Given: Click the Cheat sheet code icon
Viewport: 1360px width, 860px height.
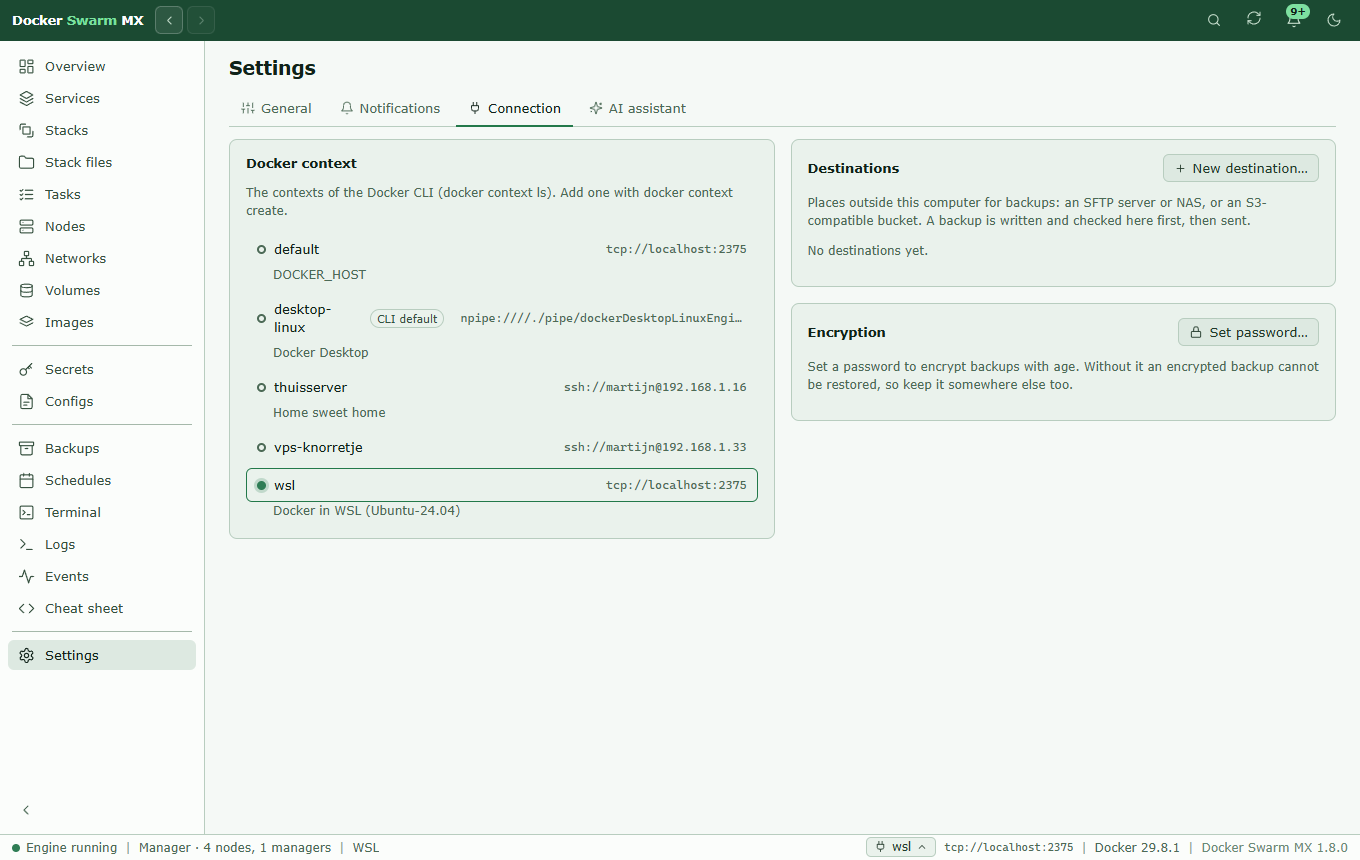Looking at the screenshot, I should point(27,608).
